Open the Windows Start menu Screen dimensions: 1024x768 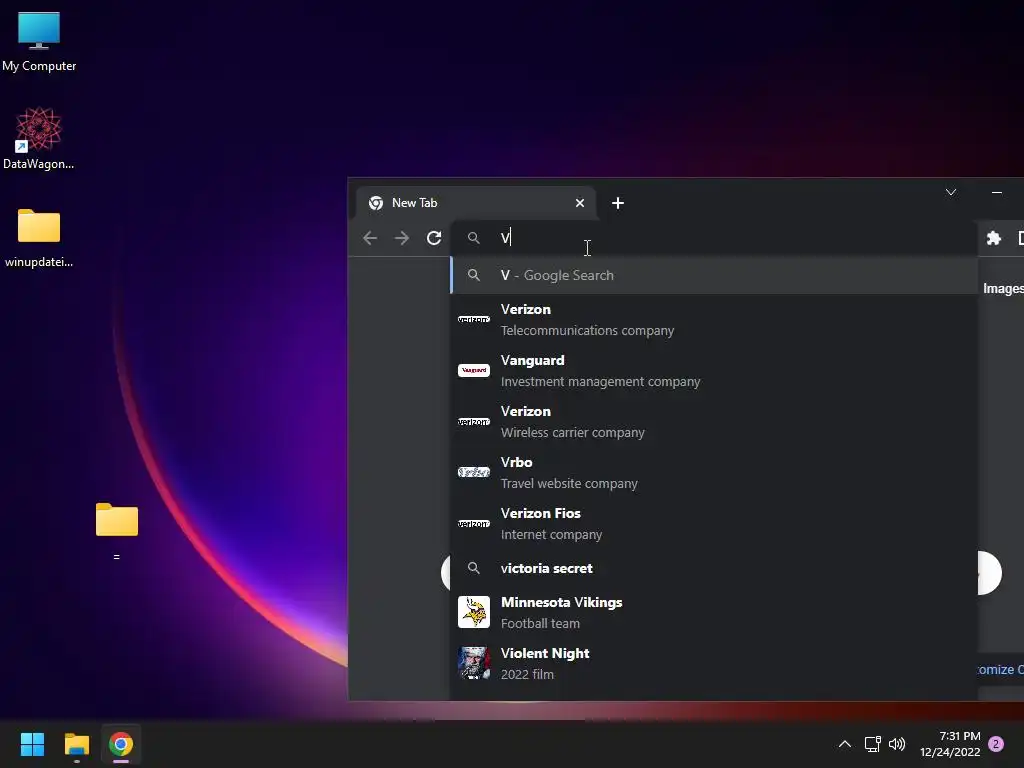pos(32,744)
